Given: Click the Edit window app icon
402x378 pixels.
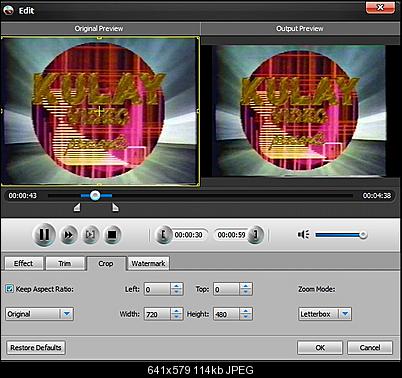Looking at the screenshot, I should (8, 10).
